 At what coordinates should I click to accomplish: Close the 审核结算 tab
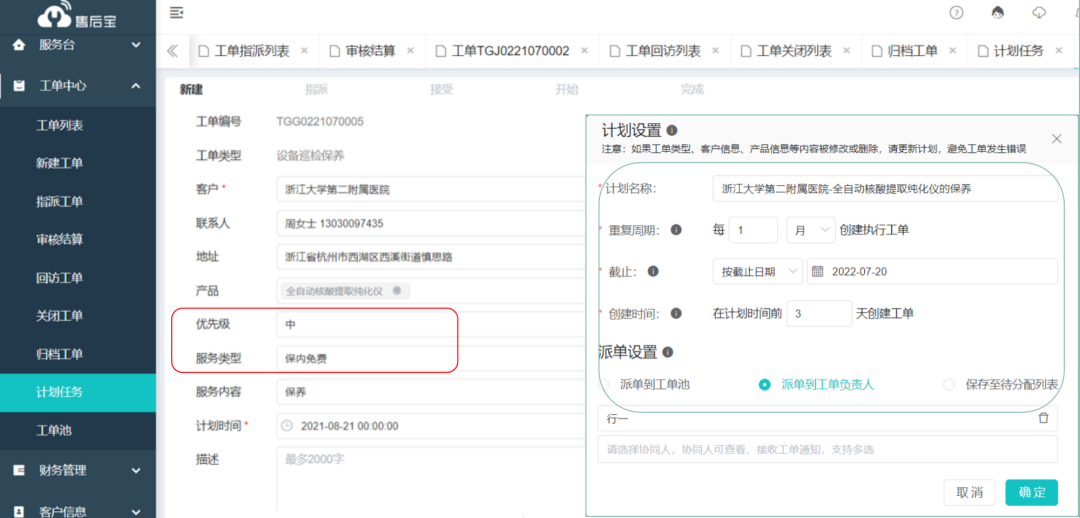click(x=411, y=50)
